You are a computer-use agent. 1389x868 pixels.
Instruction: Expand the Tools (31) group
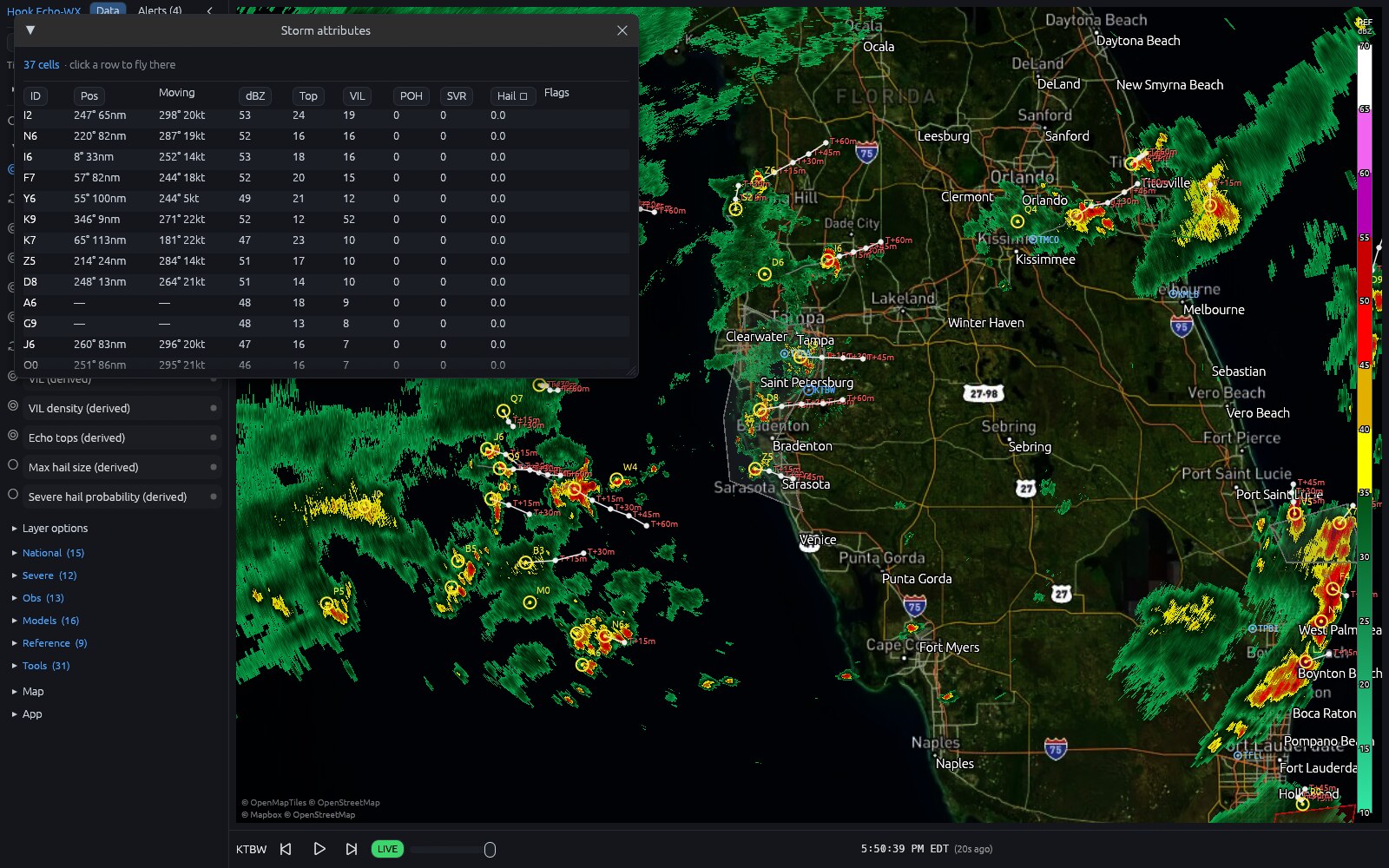coord(41,666)
